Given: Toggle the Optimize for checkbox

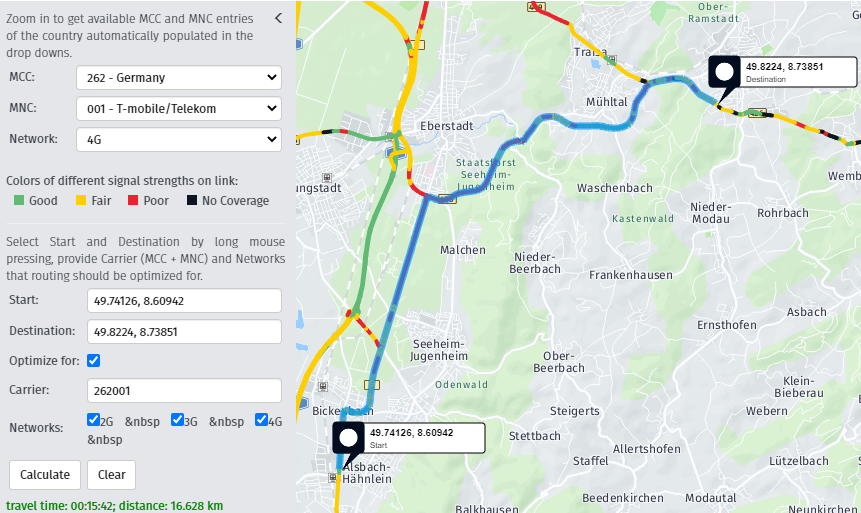Looking at the screenshot, I should coord(93,360).
